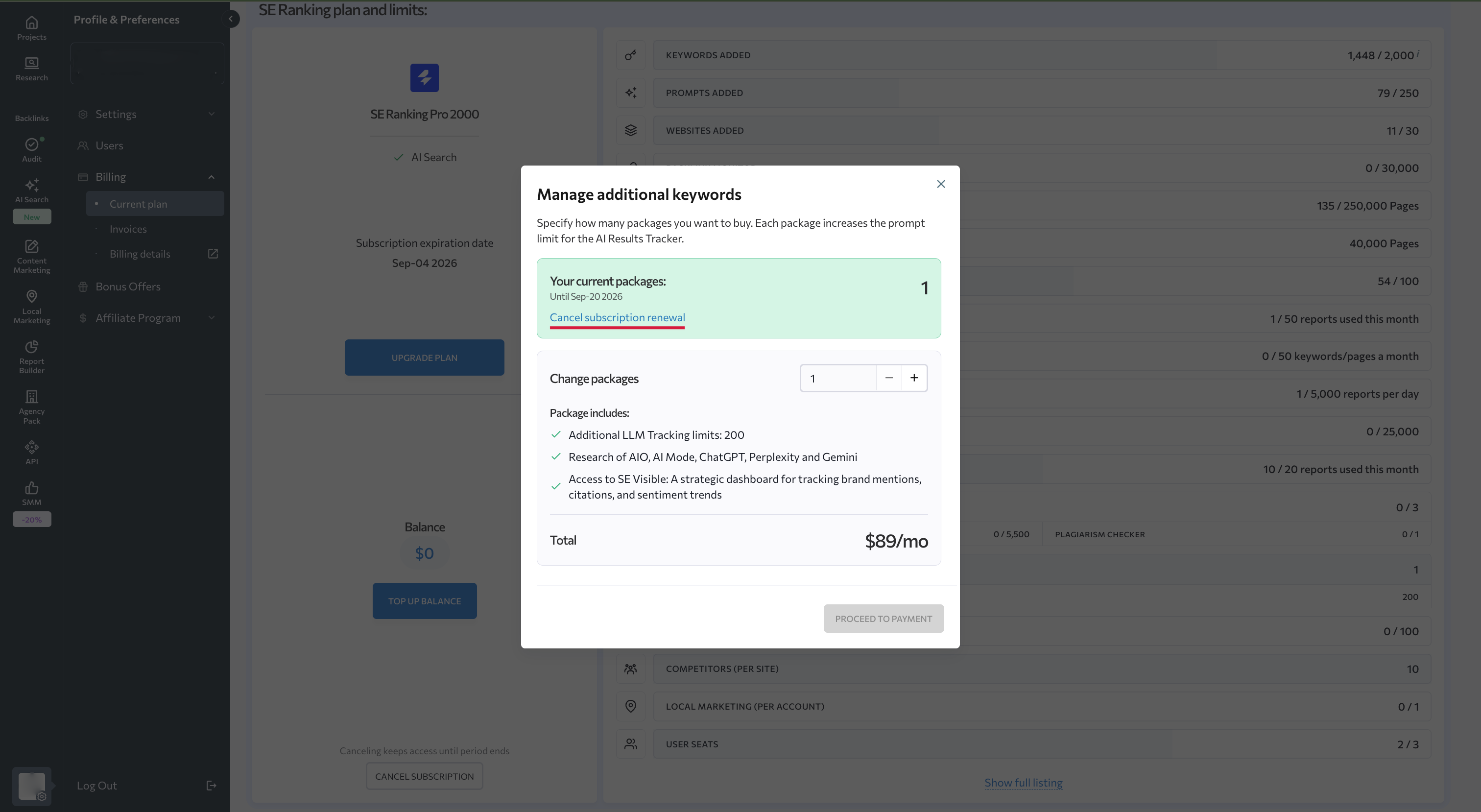
Task: Click the Keywords Added usage bar
Action: tap(1041, 55)
